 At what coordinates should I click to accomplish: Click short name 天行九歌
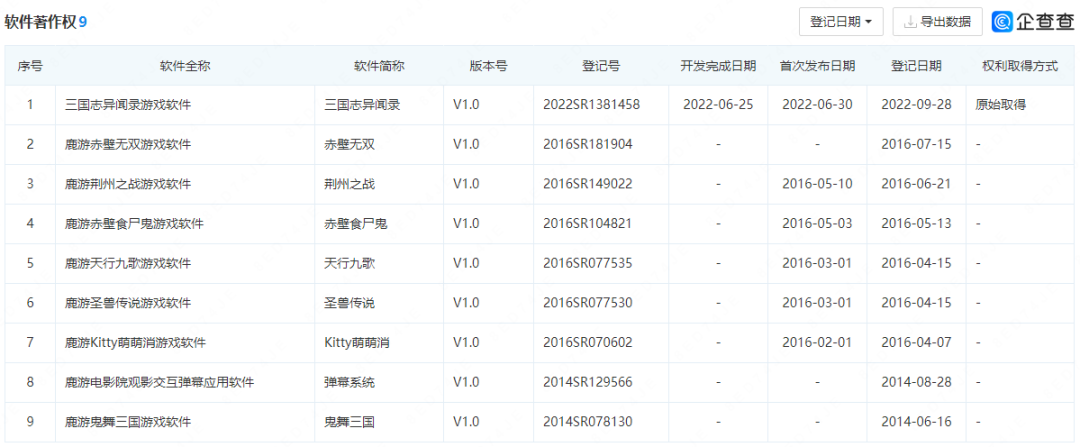(x=349, y=263)
